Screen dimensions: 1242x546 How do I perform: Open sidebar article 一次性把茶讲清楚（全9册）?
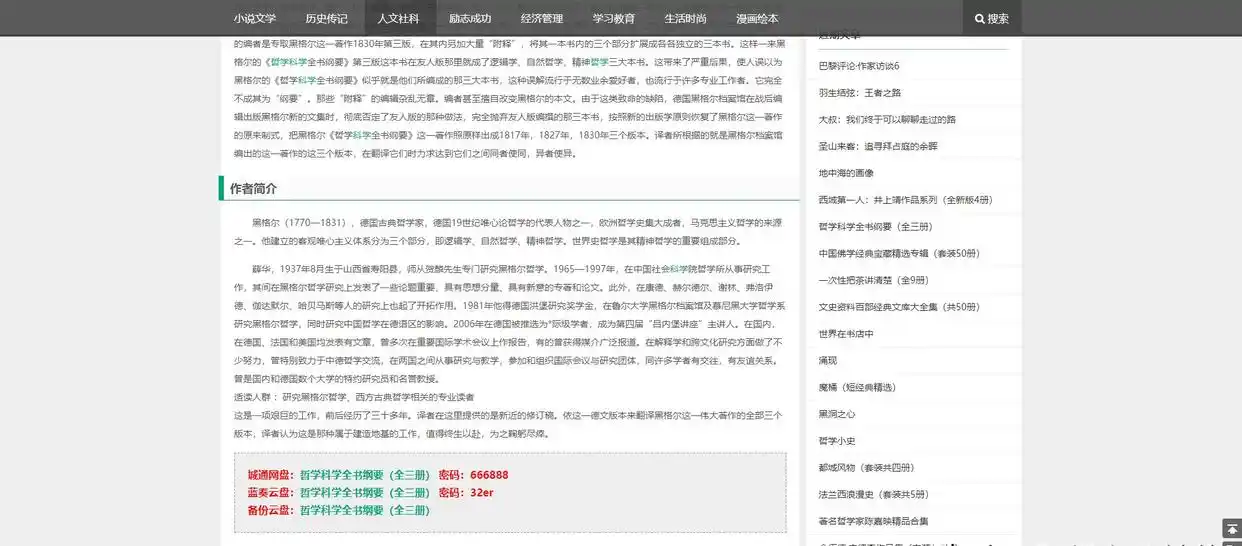(x=873, y=280)
